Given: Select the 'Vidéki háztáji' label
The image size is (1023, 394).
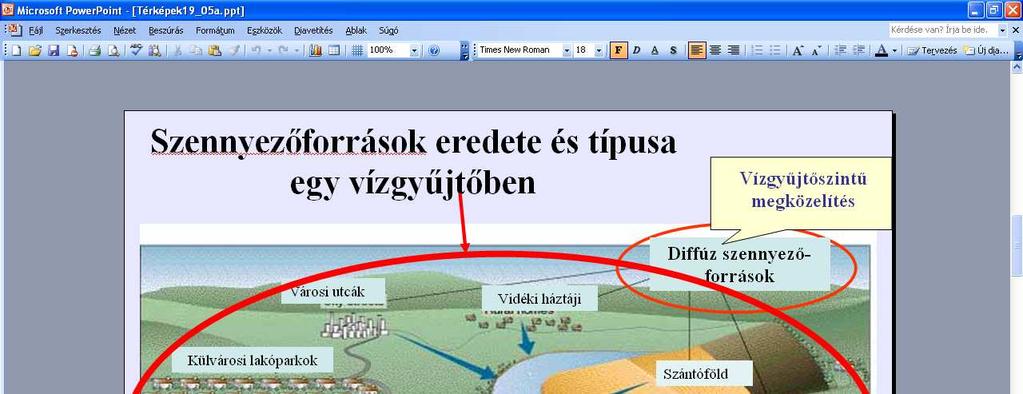Looking at the screenshot, I should (539, 299).
